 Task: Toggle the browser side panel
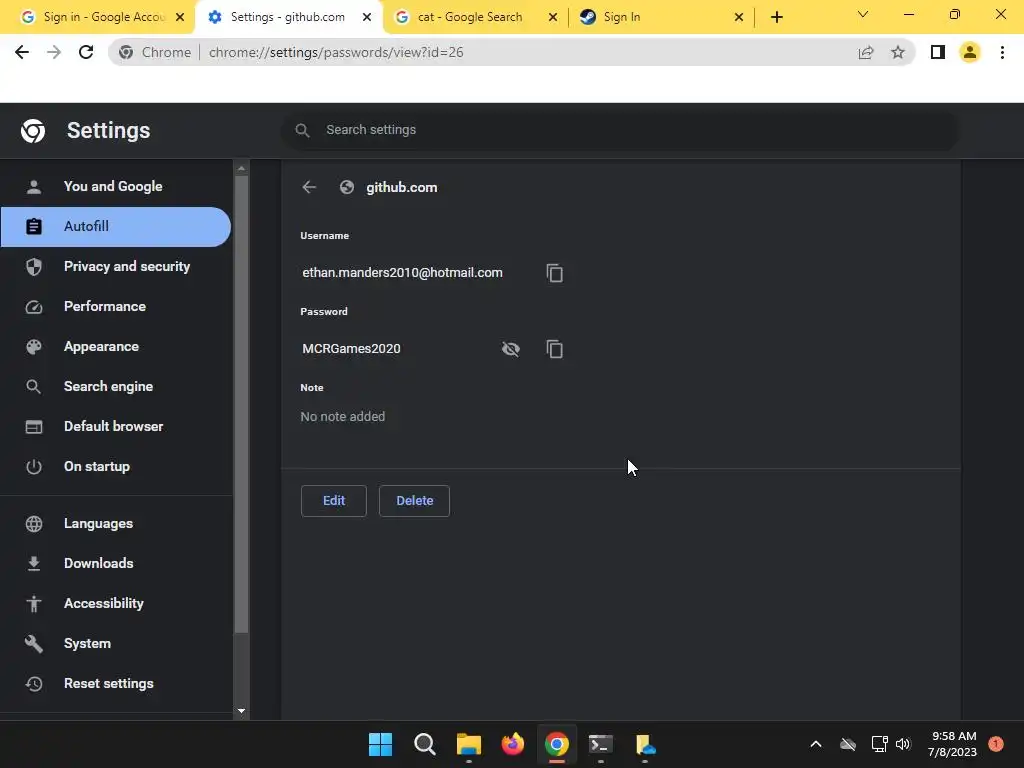pos(938,52)
